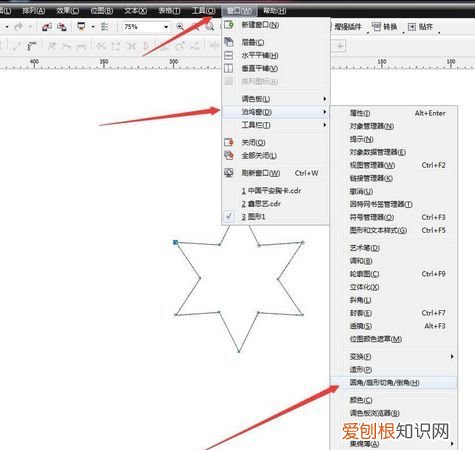Open the 工具(O) menu
Viewport: 475px width, 450px height.
point(203,11)
